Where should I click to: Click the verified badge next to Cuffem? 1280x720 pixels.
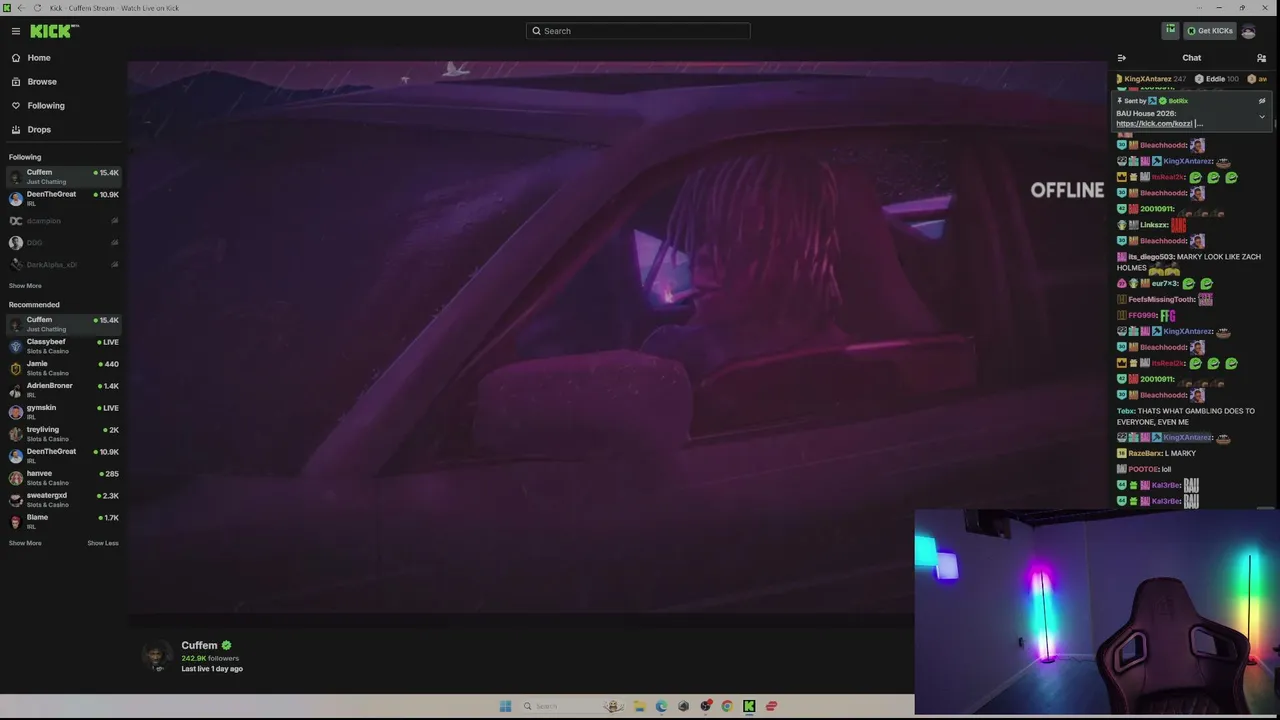[x=226, y=646]
